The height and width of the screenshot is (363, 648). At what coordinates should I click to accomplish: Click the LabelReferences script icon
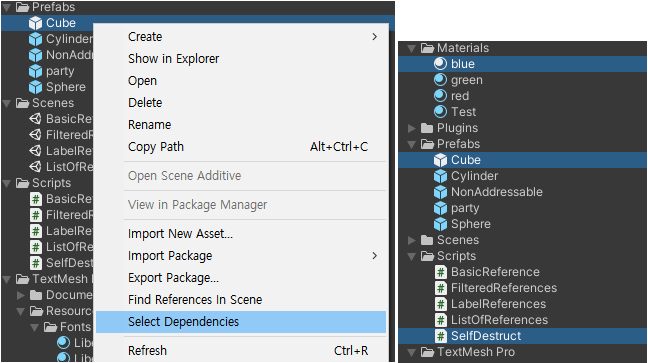(441, 304)
